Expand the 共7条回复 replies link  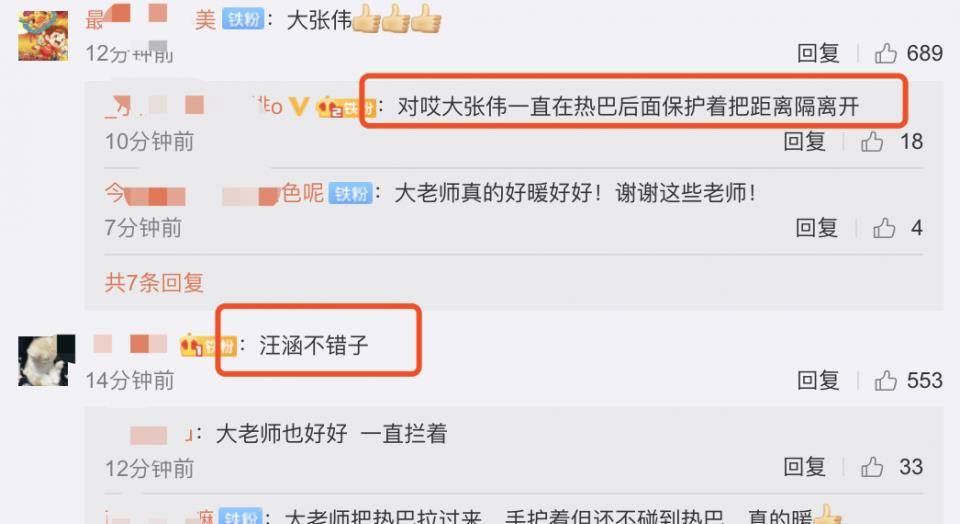pyautogui.click(x=154, y=282)
